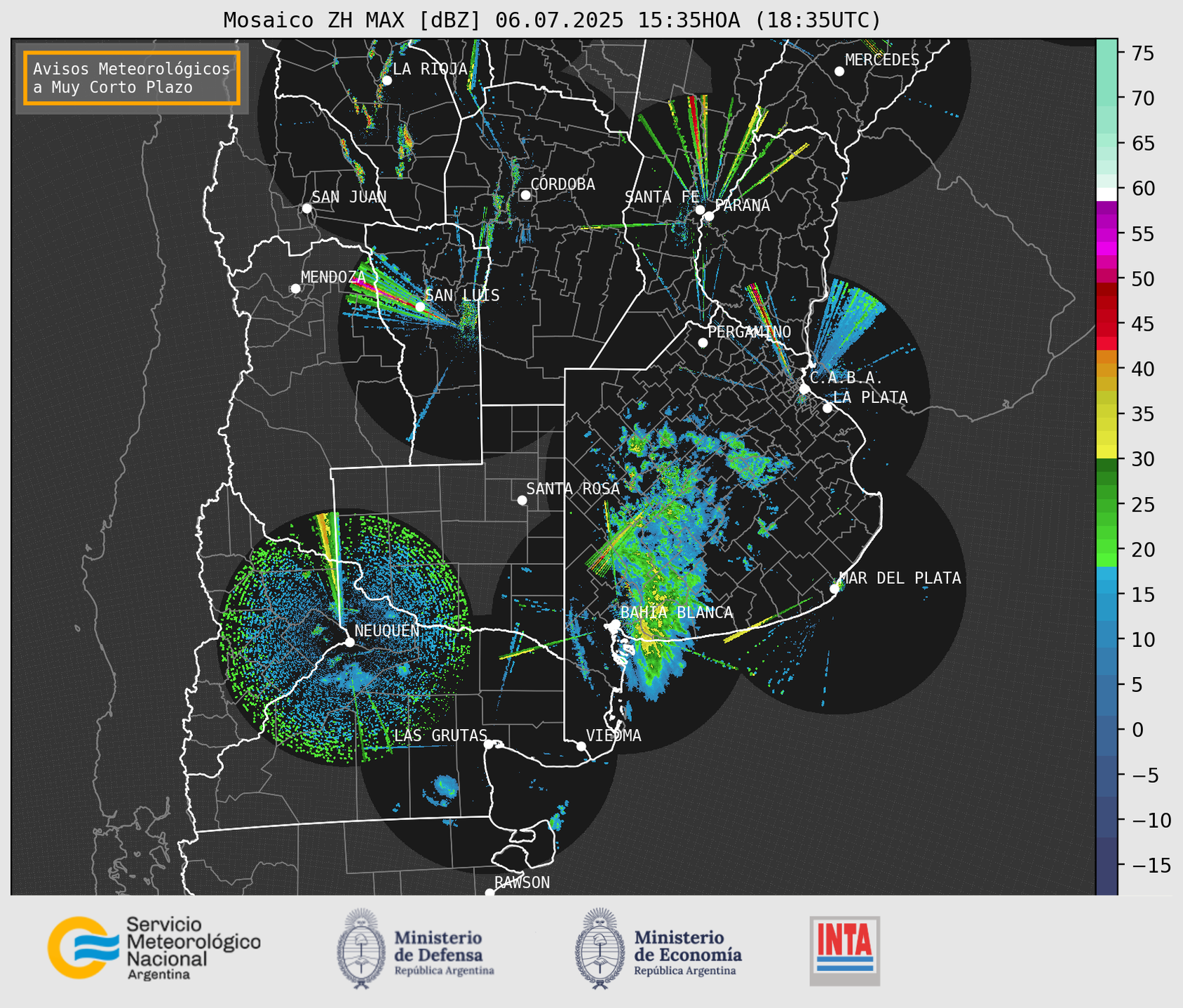
Task: Click the La Rioja city marker
Action: (386, 81)
